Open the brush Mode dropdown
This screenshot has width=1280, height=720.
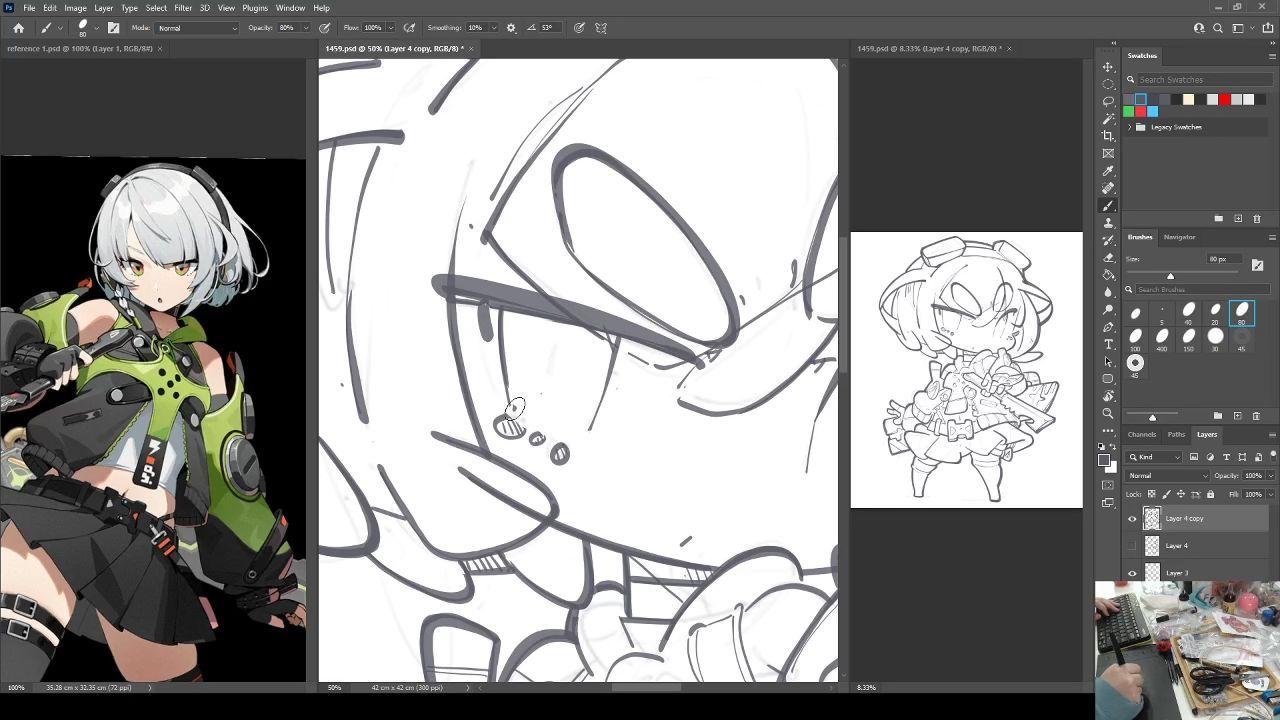tap(197, 28)
